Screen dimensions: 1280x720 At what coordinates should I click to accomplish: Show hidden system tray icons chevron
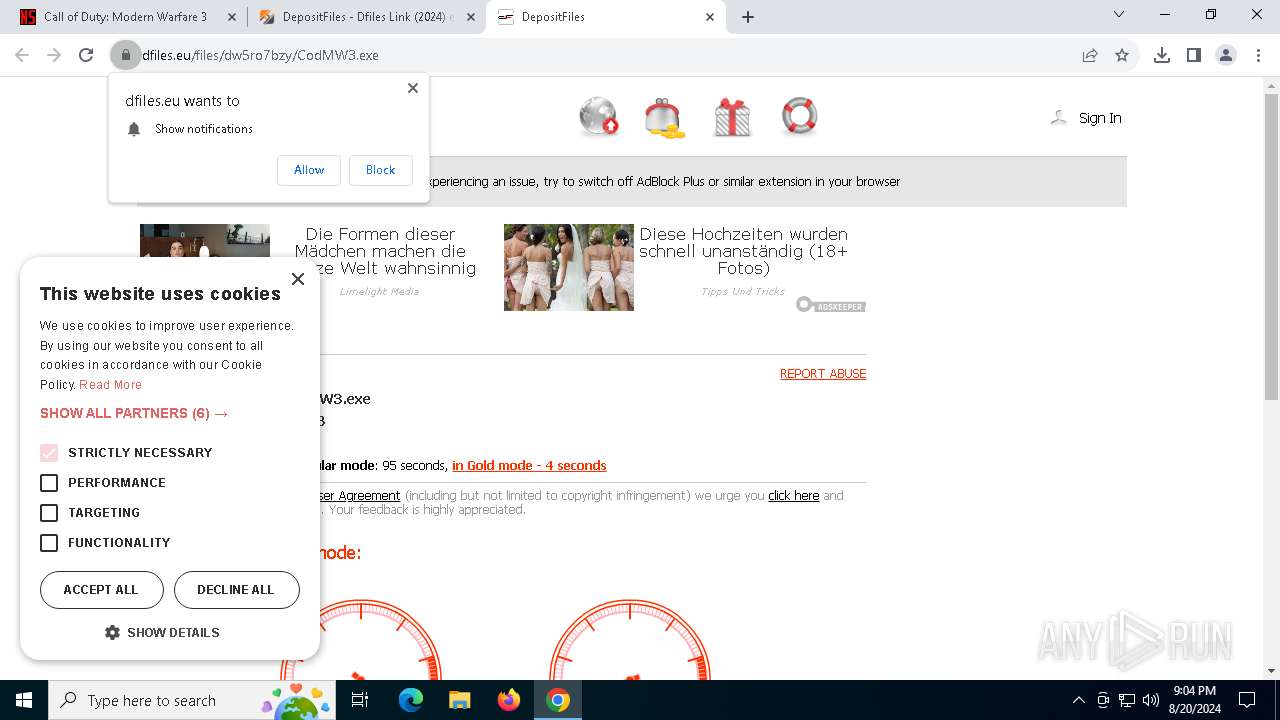click(x=1078, y=700)
